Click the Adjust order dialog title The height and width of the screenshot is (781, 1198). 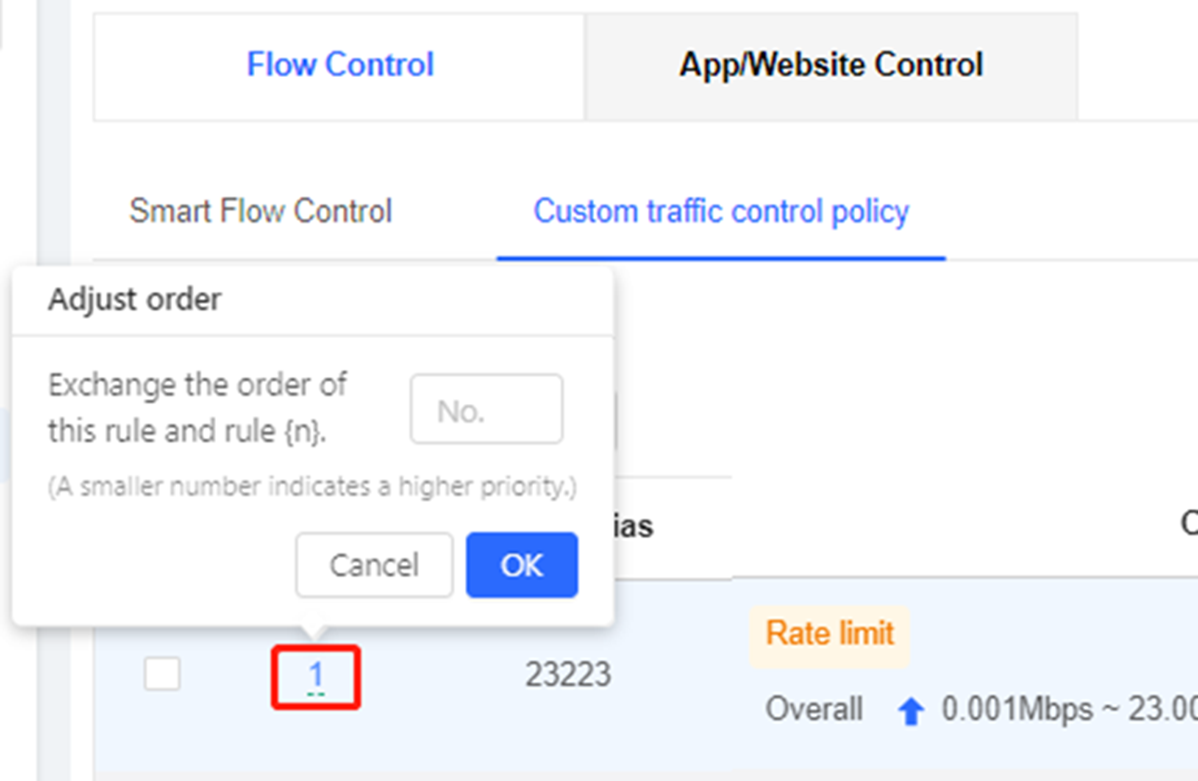pos(134,298)
